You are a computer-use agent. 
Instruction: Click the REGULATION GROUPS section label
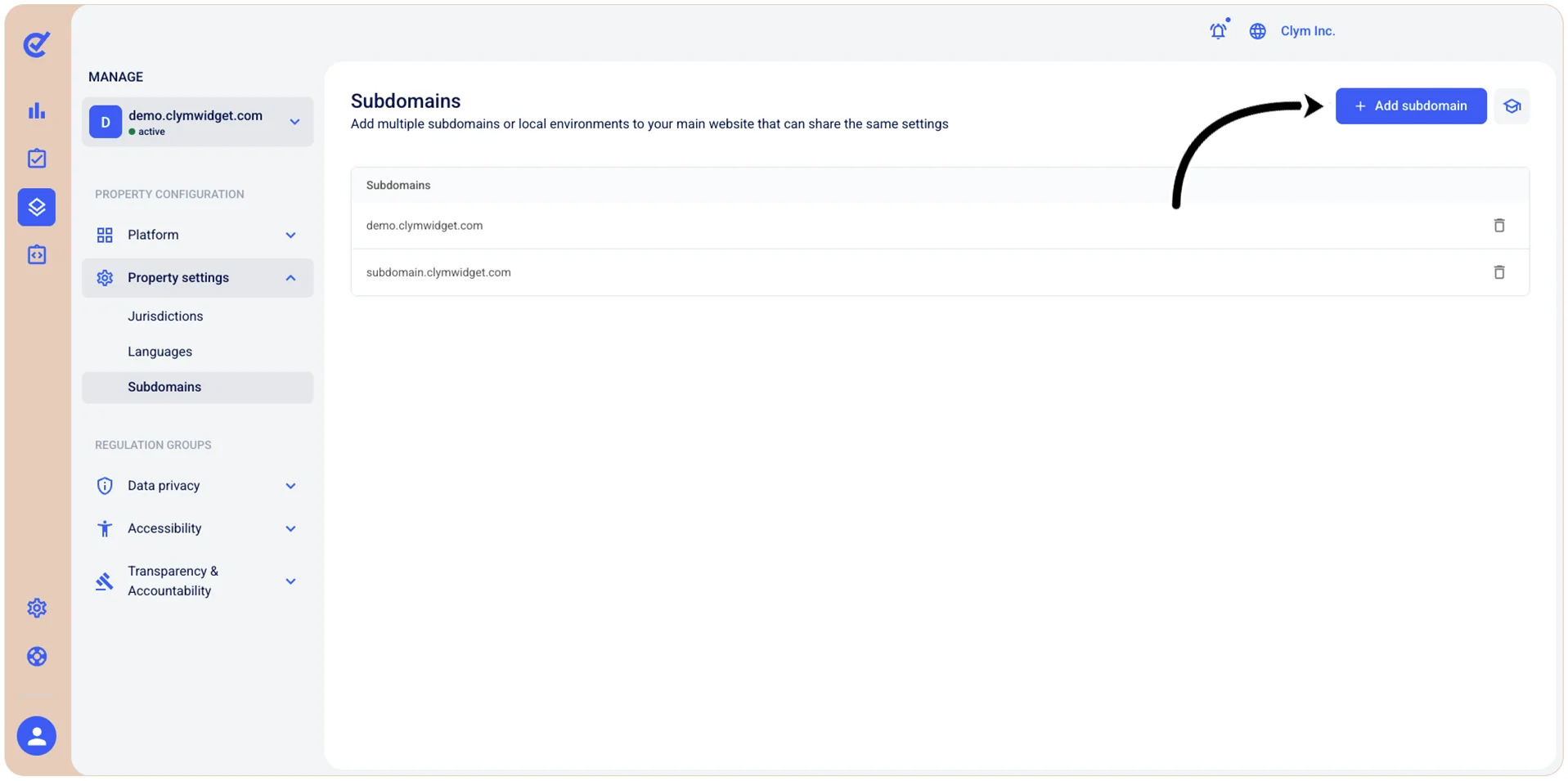[153, 446]
